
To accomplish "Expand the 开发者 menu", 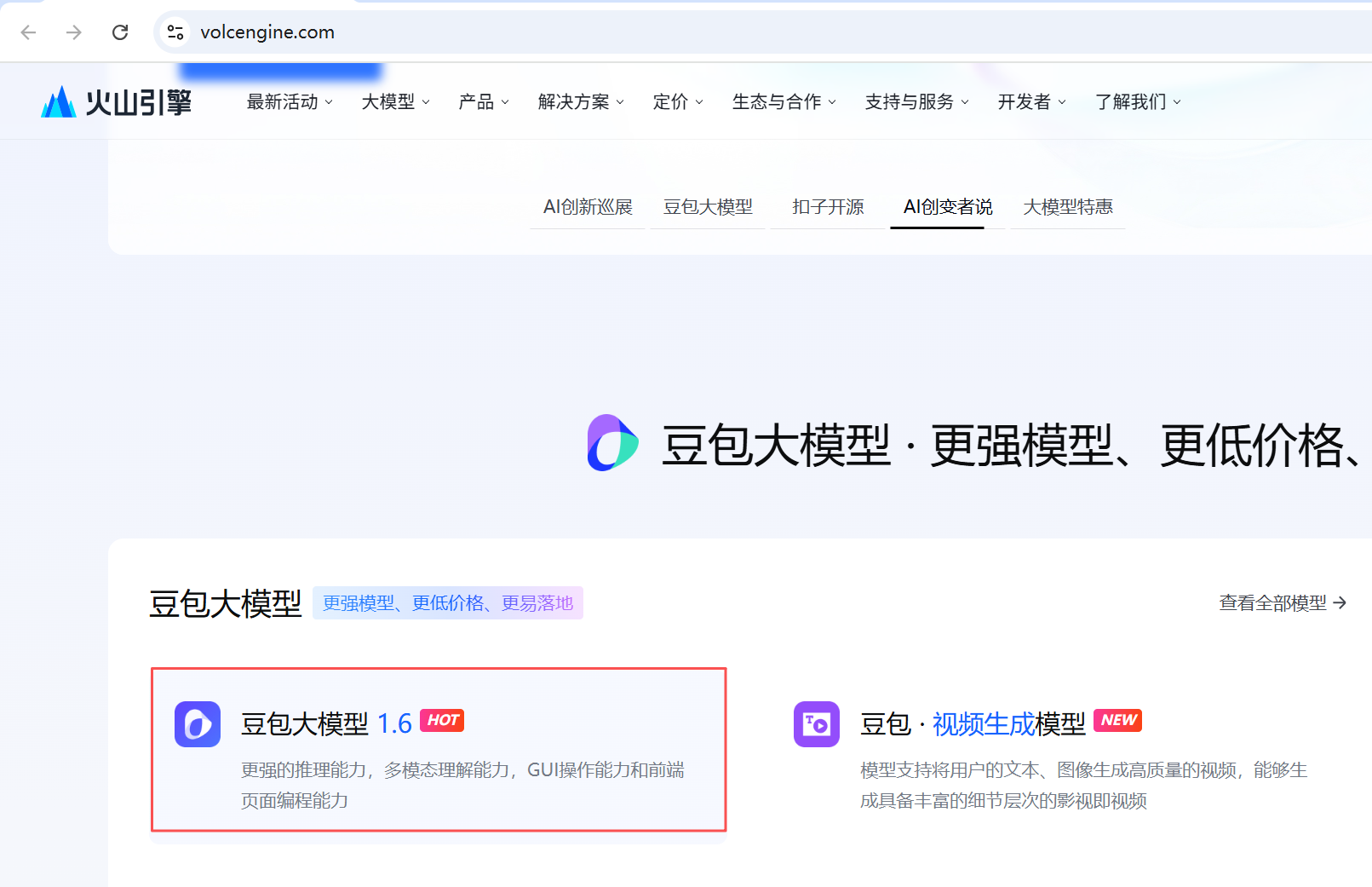I will click(1032, 102).
